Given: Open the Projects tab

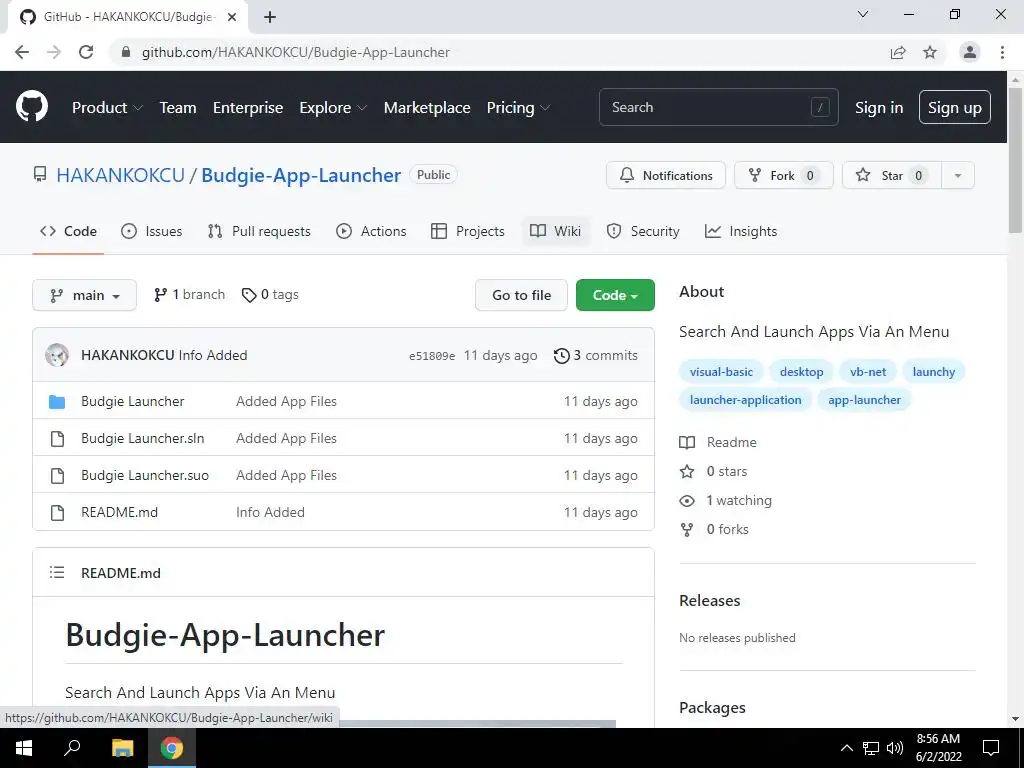Looking at the screenshot, I should [468, 231].
